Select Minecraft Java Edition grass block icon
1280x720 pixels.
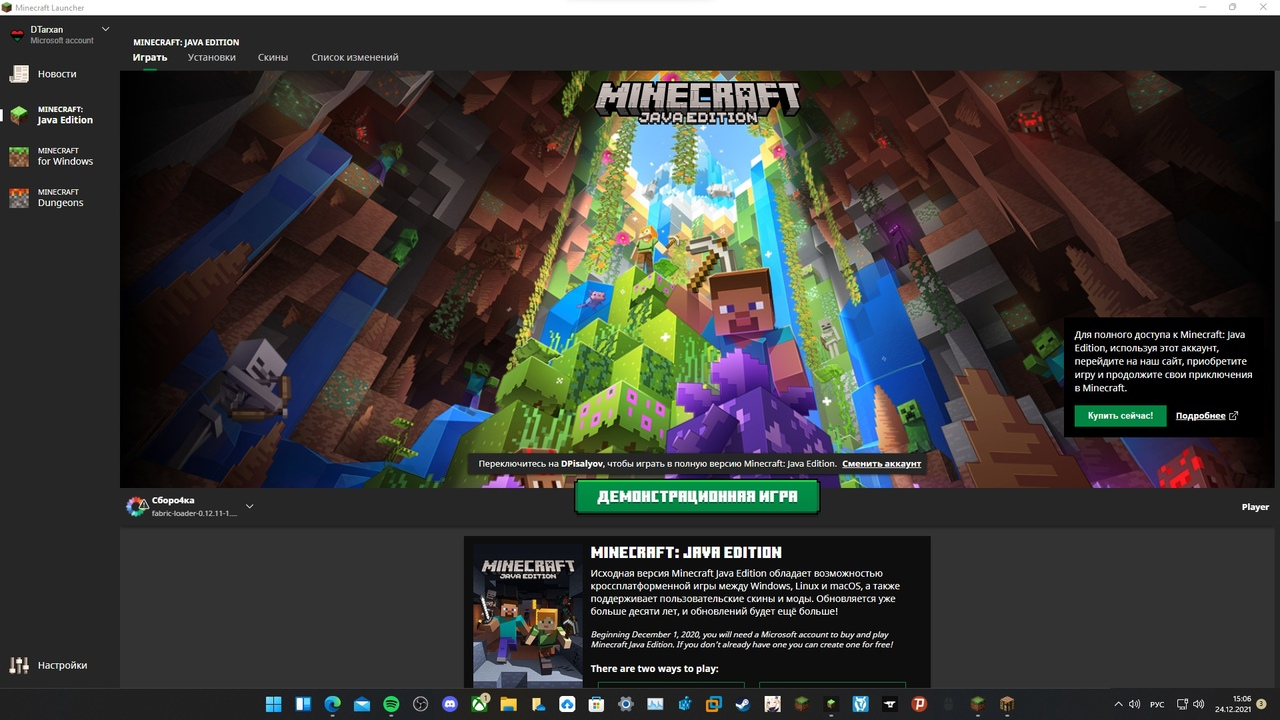pyautogui.click(x=19, y=115)
